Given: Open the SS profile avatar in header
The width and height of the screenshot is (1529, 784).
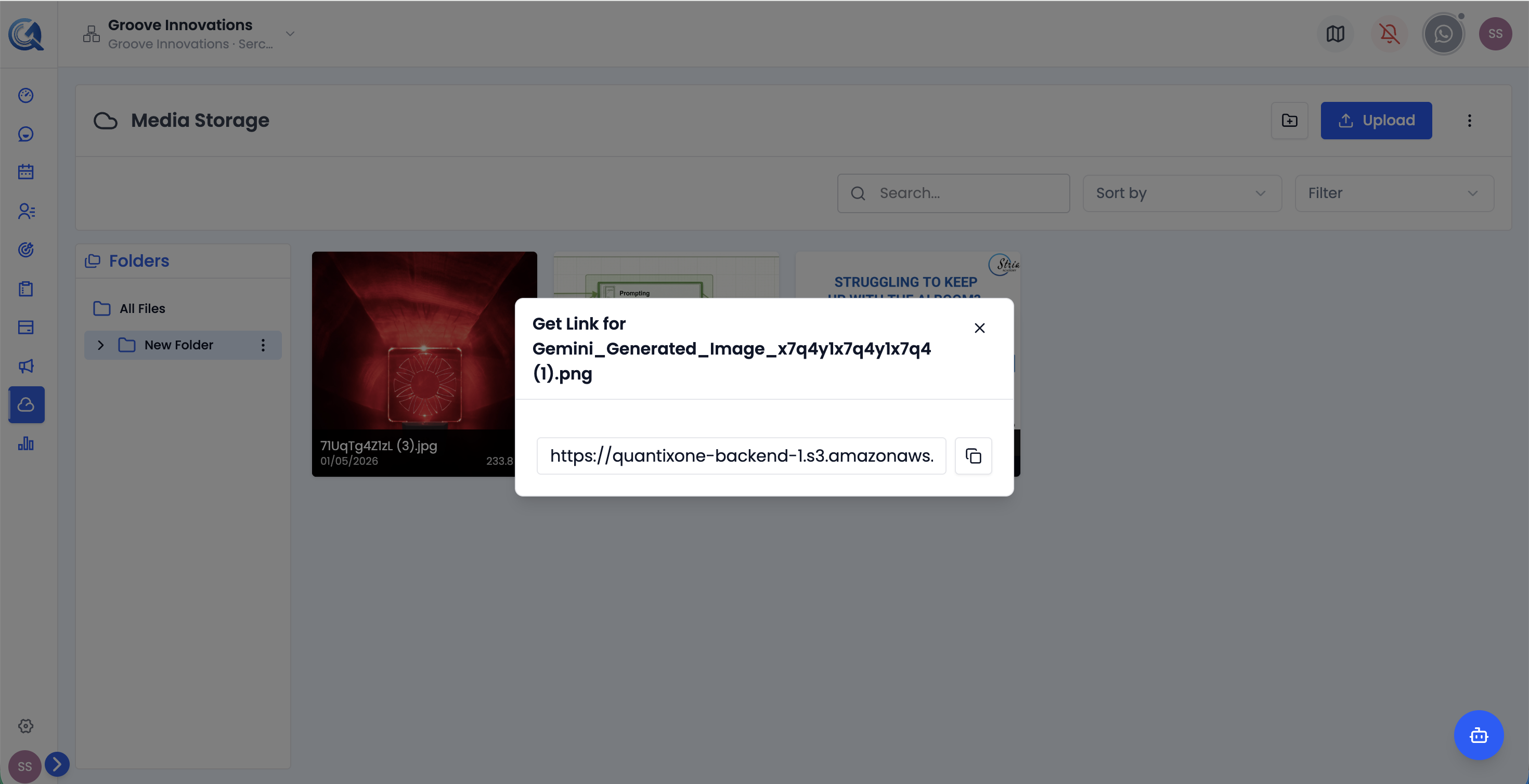Looking at the screenshot, I should (x=1495, y=34).
